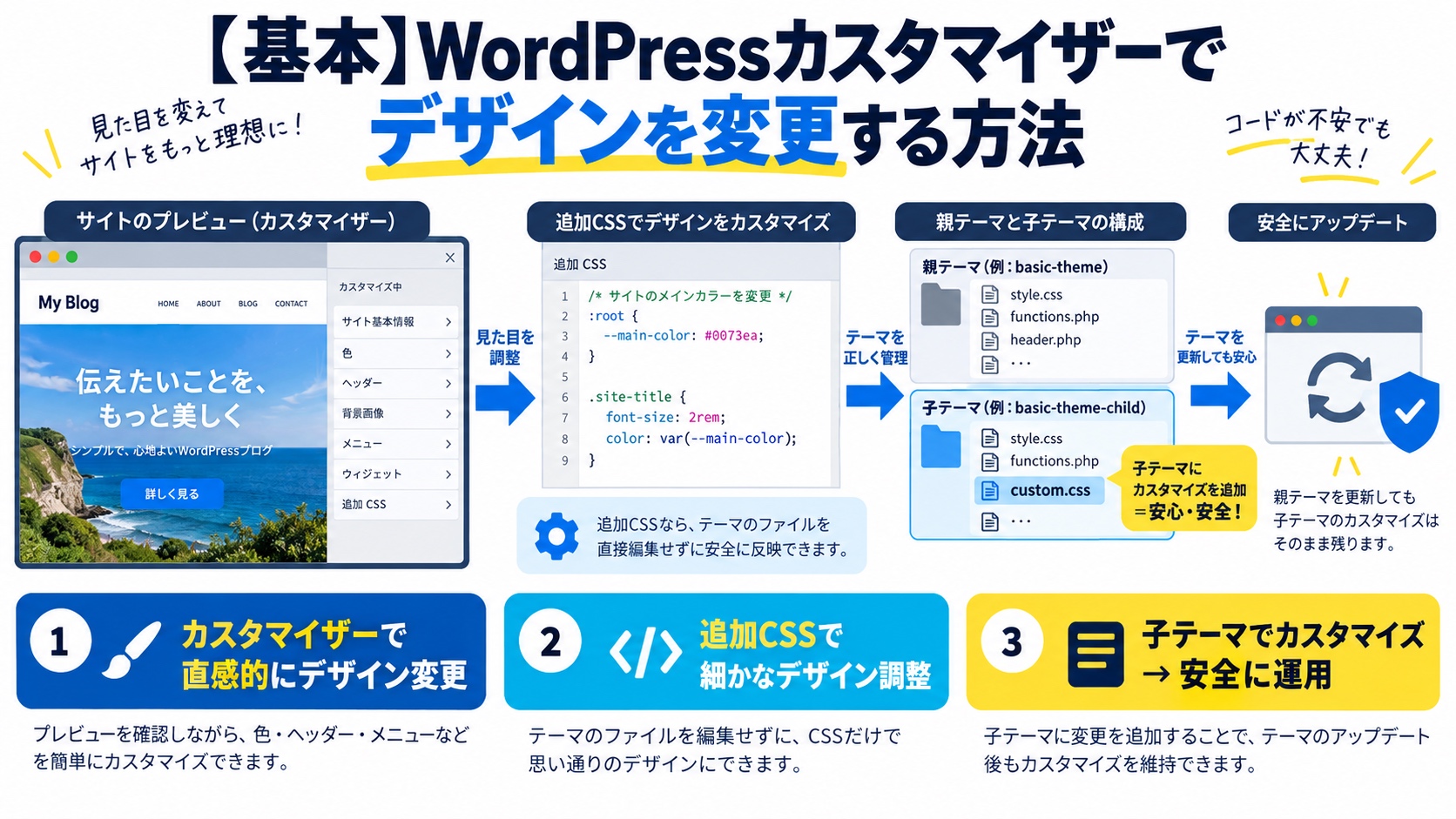The image size is (1456, 819).
Task: Click the サイトのプレビュー（カスタマイザー） header label
Action: (236, 221)
